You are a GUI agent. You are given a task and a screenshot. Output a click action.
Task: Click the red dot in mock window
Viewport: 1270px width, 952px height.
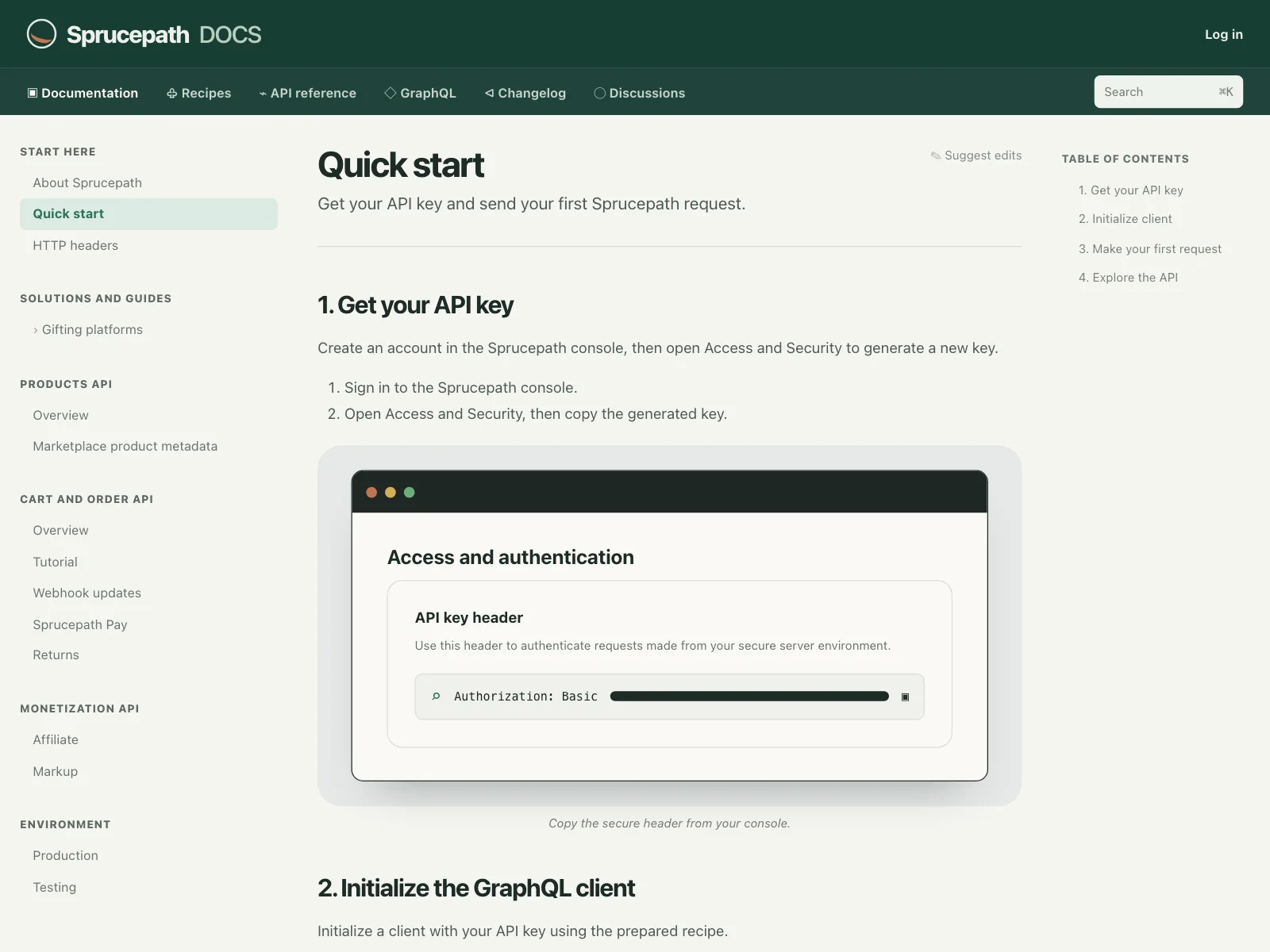point(371,493)
